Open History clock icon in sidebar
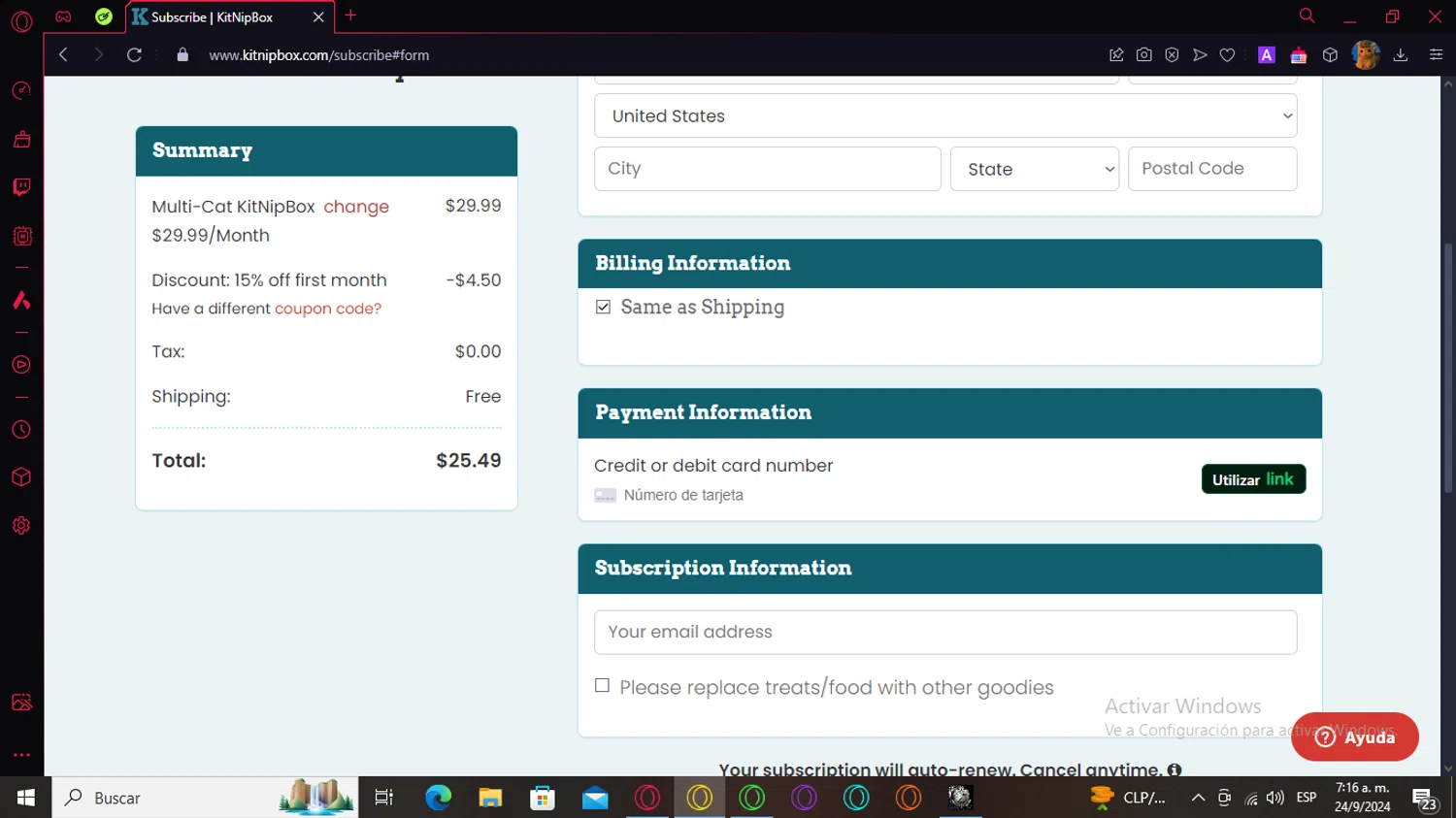Screen dimensions: 1456x818 21,430
